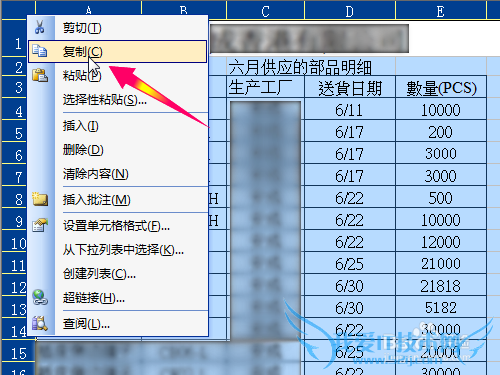Click the 送貨日期 header cell
This screenshot has height=375, width=500.
tap(350, 87)
